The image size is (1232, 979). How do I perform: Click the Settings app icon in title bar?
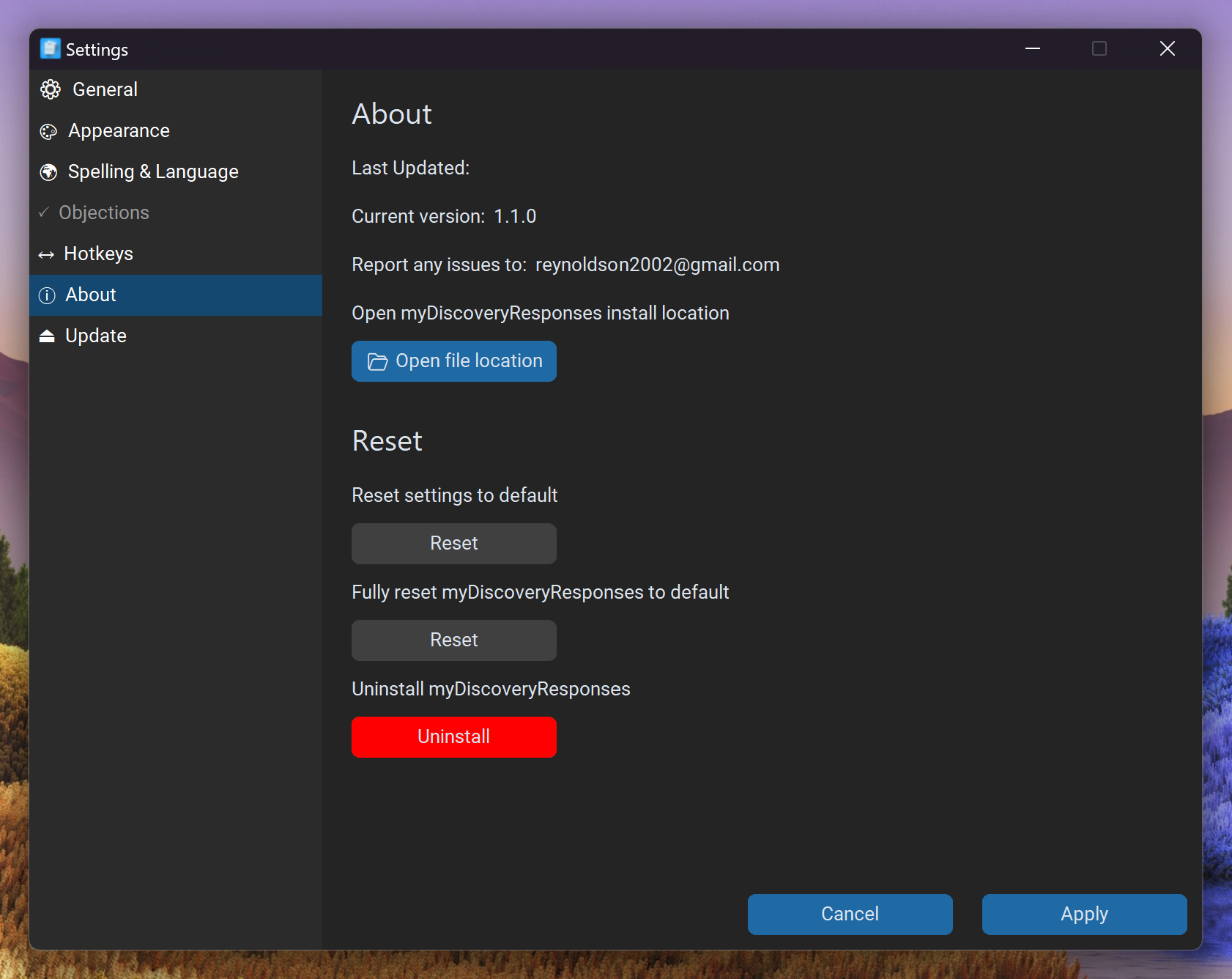coord(50,48)
